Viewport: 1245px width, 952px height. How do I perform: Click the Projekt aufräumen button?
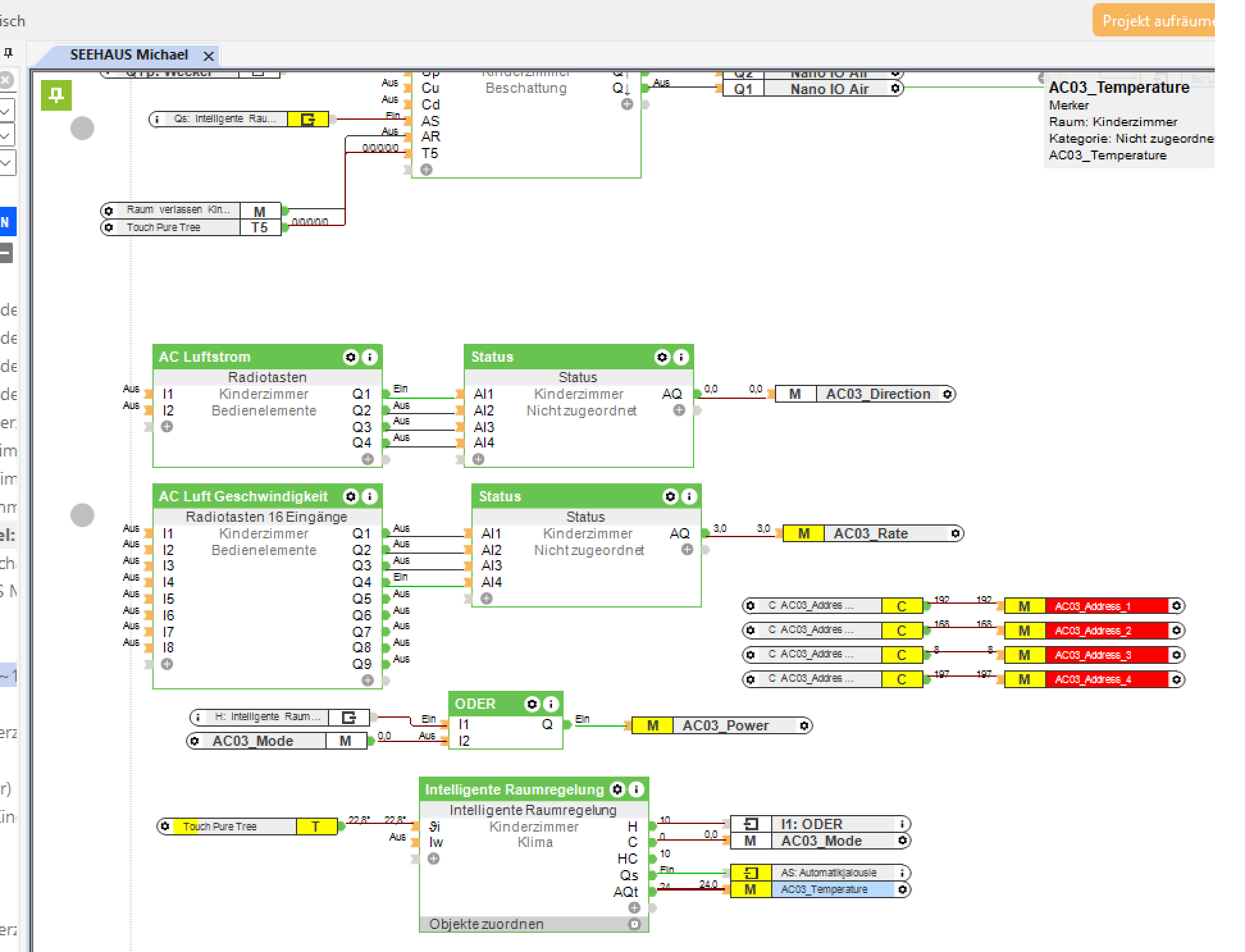point(1154,21)
